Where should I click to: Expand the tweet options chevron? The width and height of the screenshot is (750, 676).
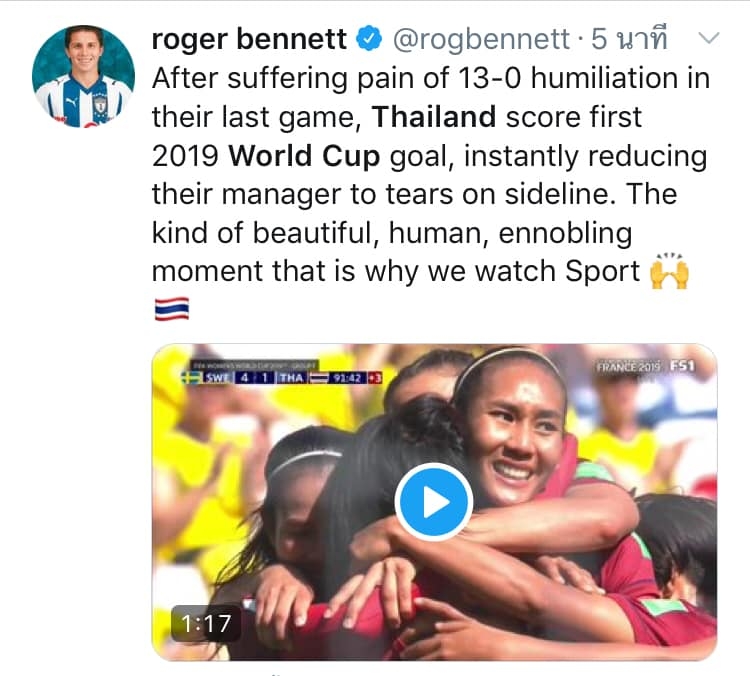tap(708, 39)
